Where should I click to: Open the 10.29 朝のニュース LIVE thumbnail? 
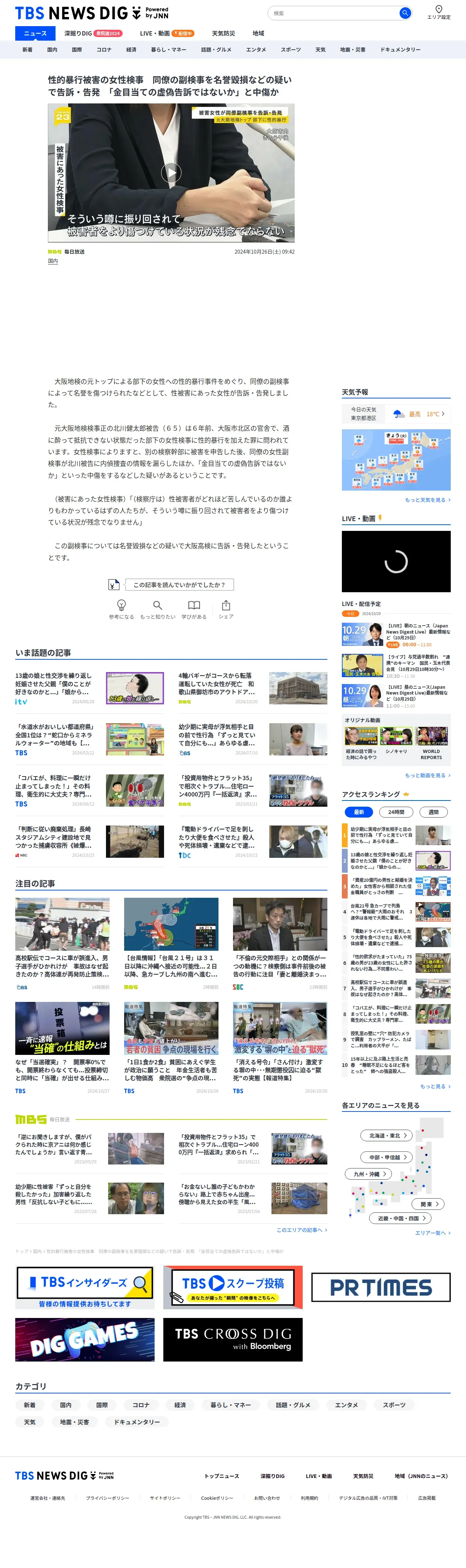(363, 634)
